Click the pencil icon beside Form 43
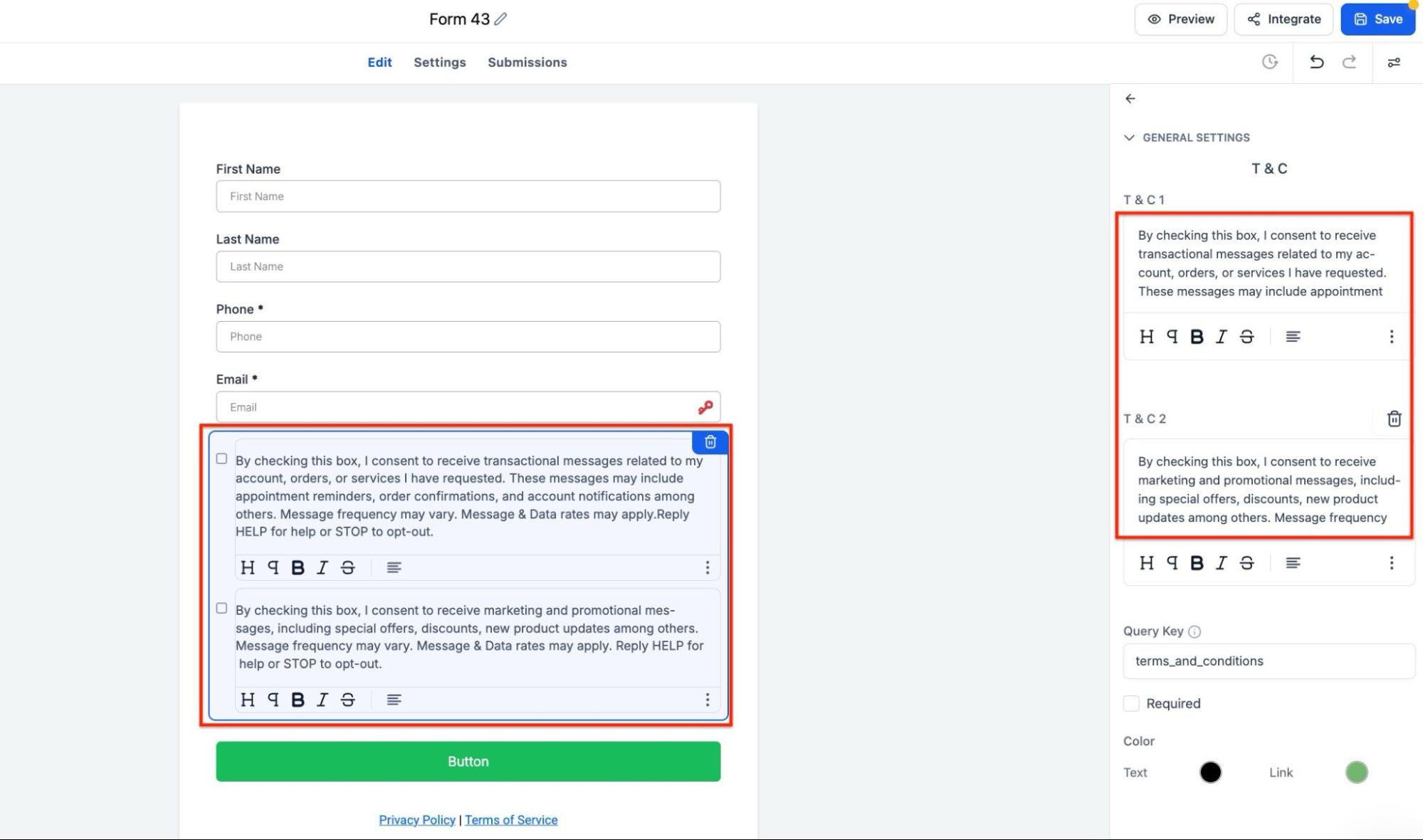The image size is (1423, 840). 501,19
